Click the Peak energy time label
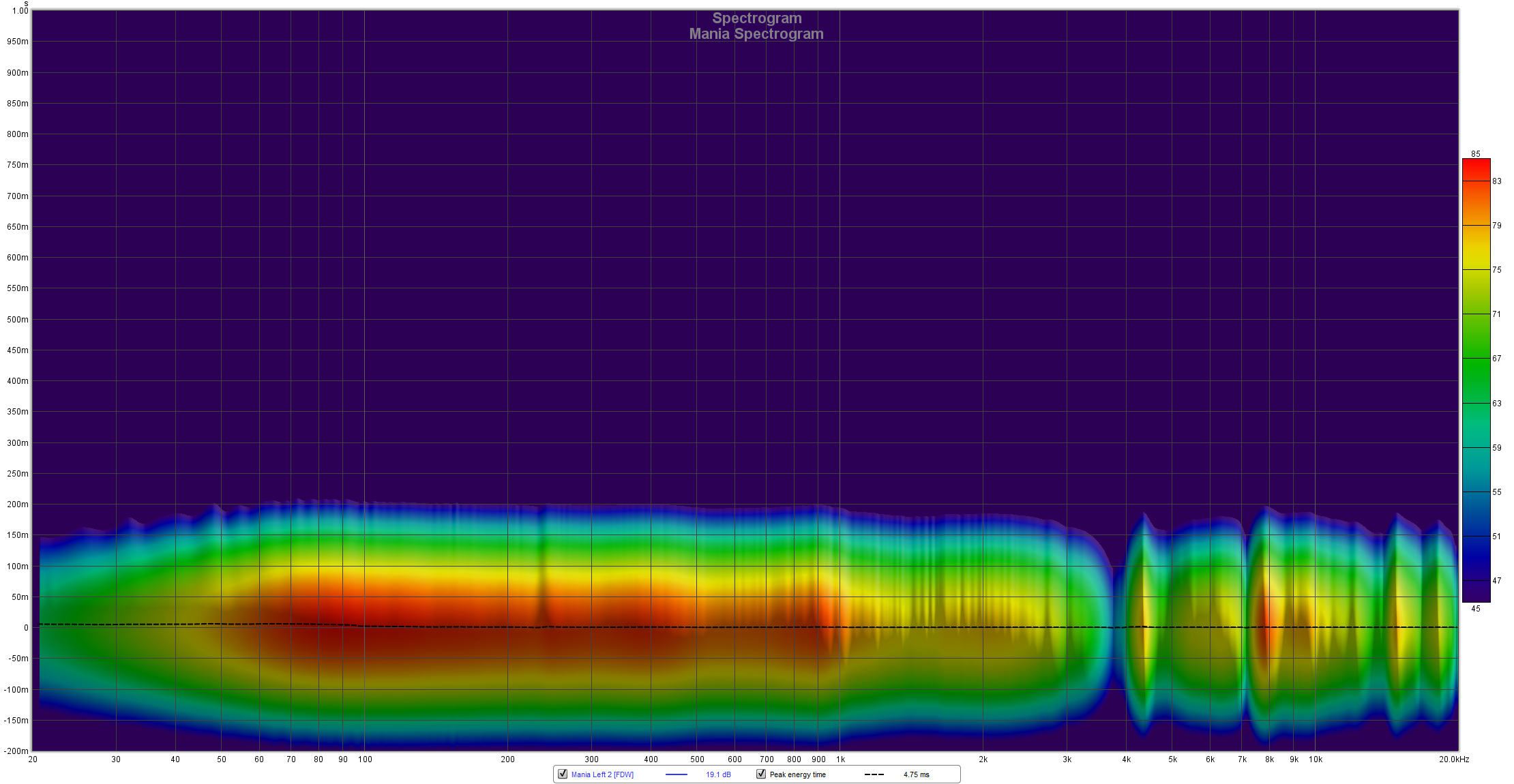The image size is (1514, 784). pyautogui.click(x=797, y=774)
